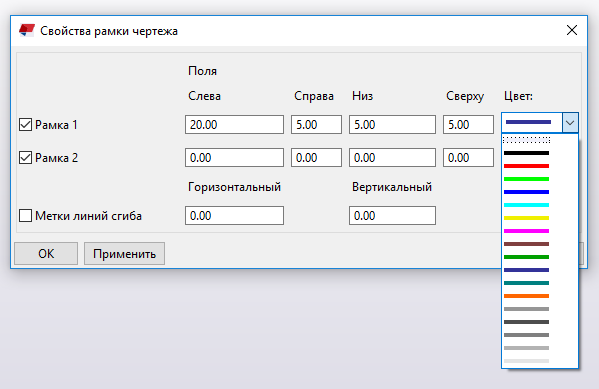Choose the cyan color line

(526, 205)
